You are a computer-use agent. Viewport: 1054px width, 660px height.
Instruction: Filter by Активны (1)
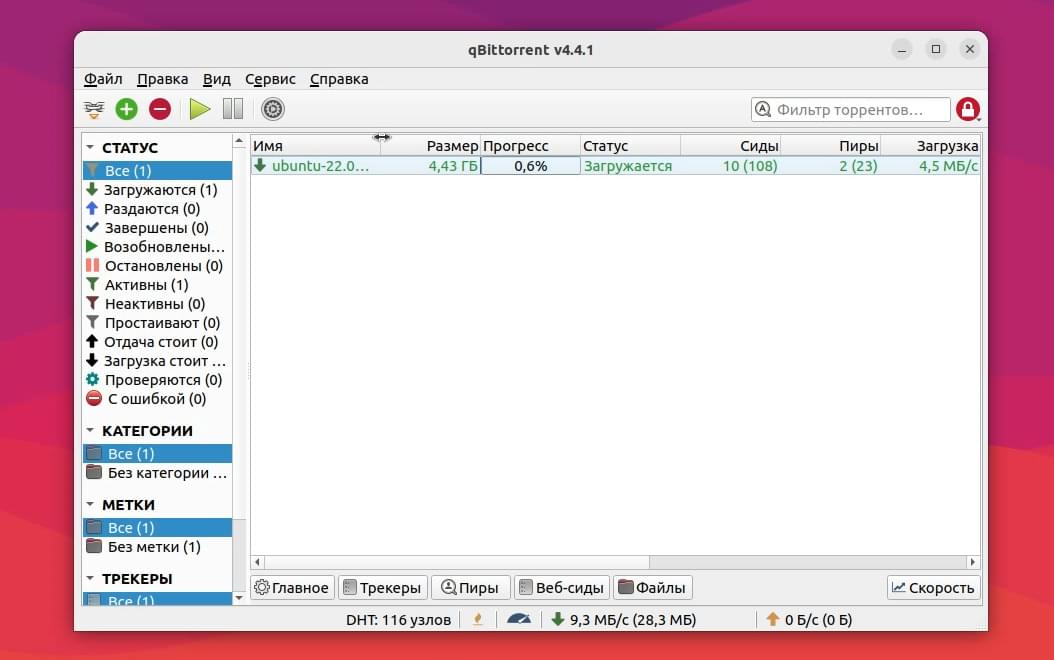tap(157, 285)
